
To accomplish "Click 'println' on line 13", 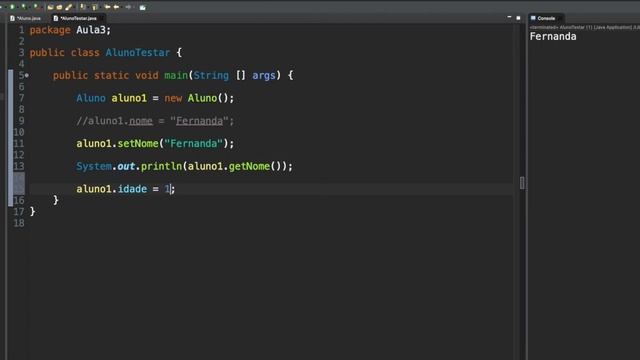I will 161,167.
